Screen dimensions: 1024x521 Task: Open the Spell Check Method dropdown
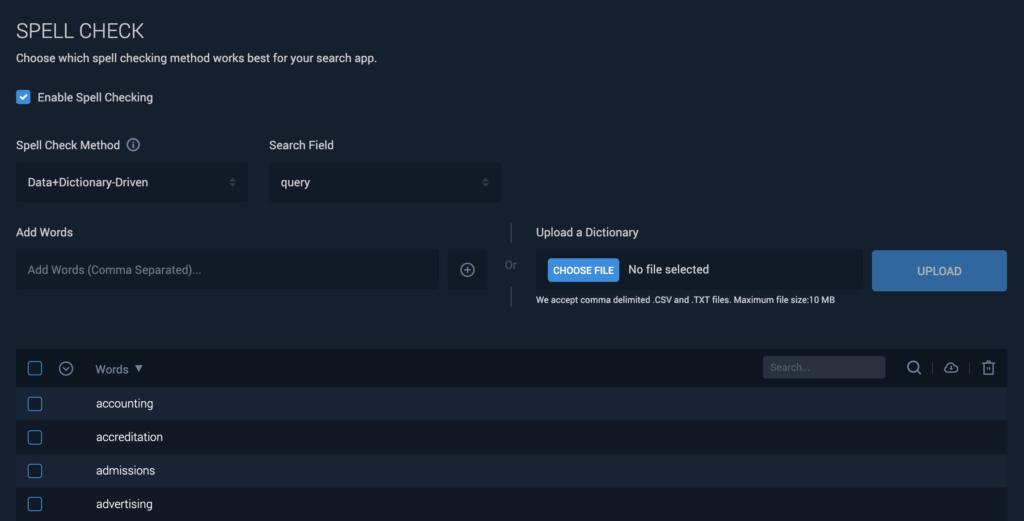click(x=132, y=182)
